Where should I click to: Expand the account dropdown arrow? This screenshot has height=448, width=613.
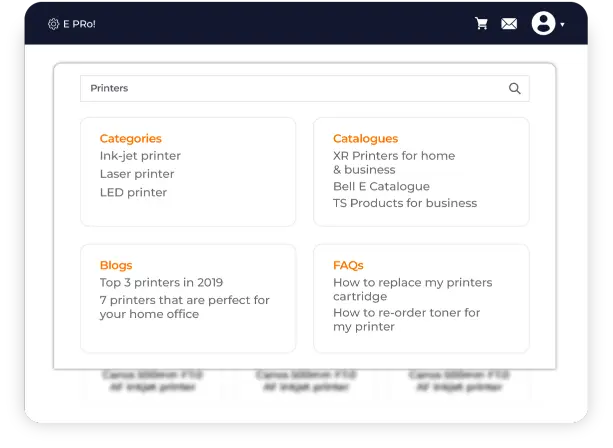point(563,24)
